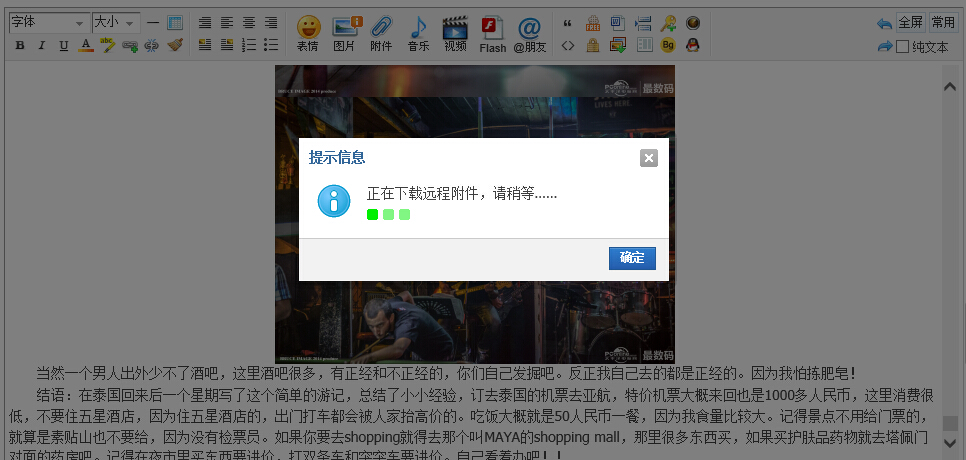Click the round dark lens icon
The width and height of the screenshot is (966, 460).
(x=693, y=23)
